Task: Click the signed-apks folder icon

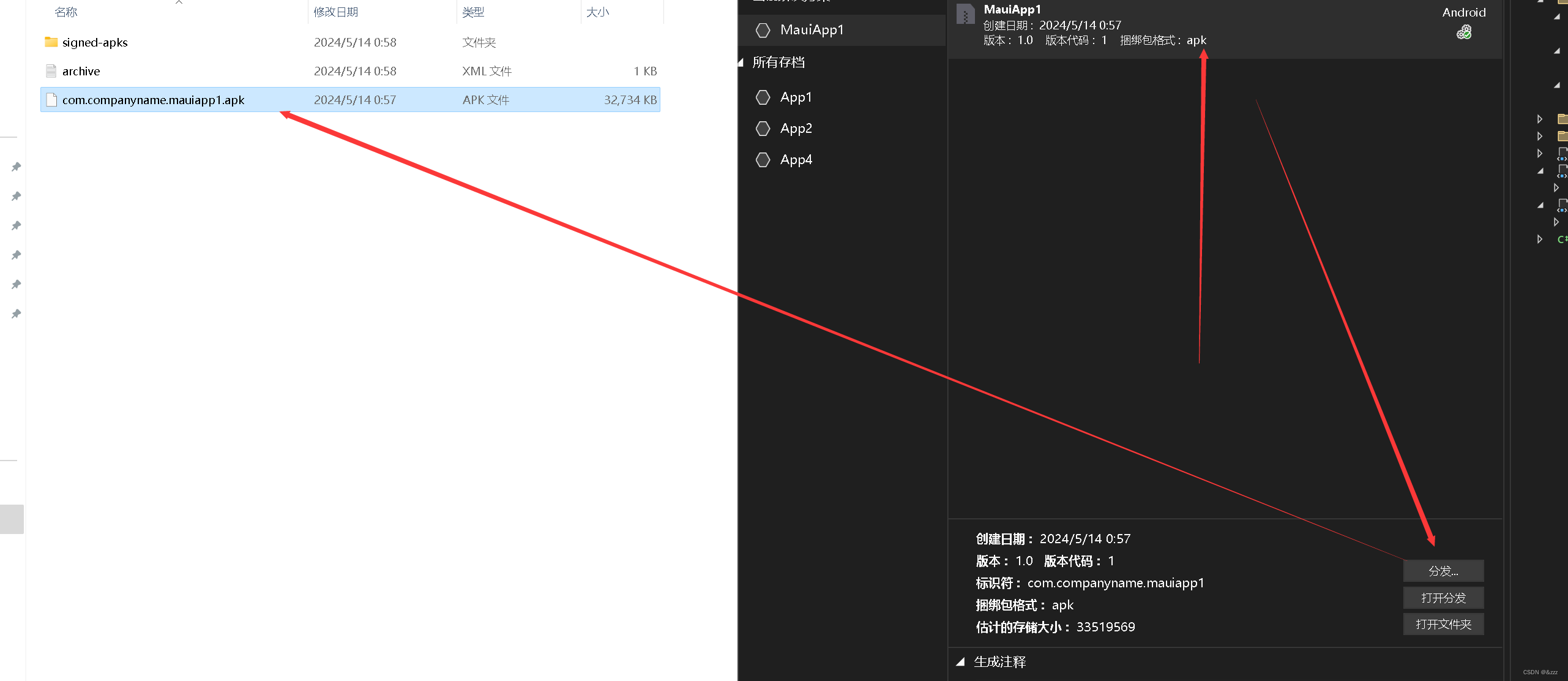Action: click(51, 42)
